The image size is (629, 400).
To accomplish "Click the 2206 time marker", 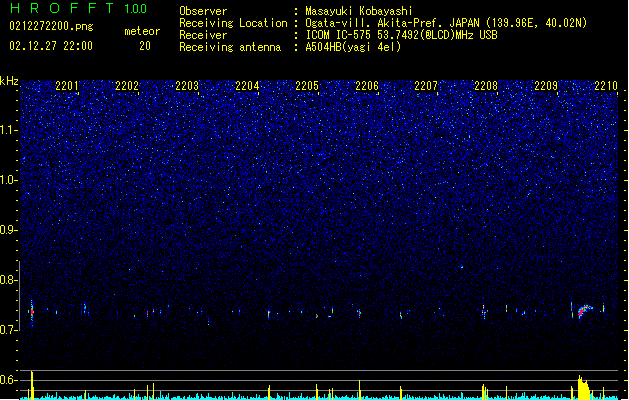I will [367, 85].
